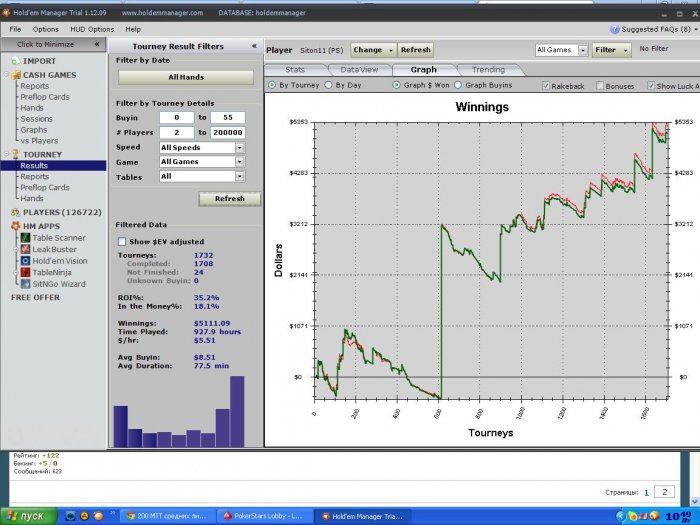The width and height of the screenshot is (700, 525).
Task: Select the Graph Buyins radio option
Action: (x=458, y=86)
